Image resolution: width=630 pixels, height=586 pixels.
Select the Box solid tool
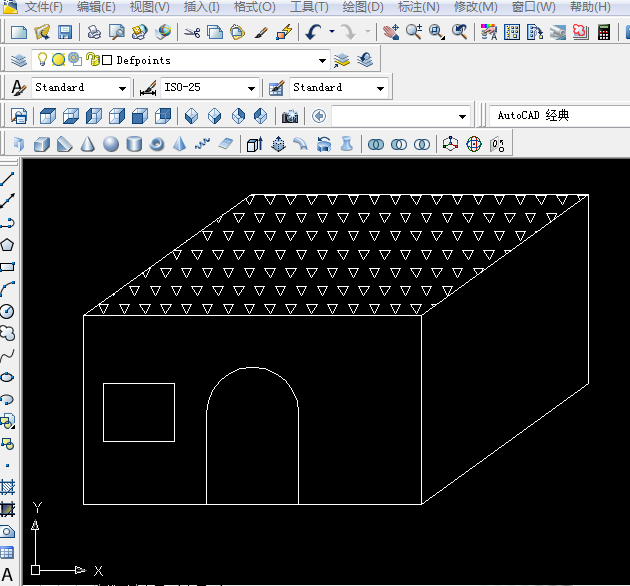point(41,144)
